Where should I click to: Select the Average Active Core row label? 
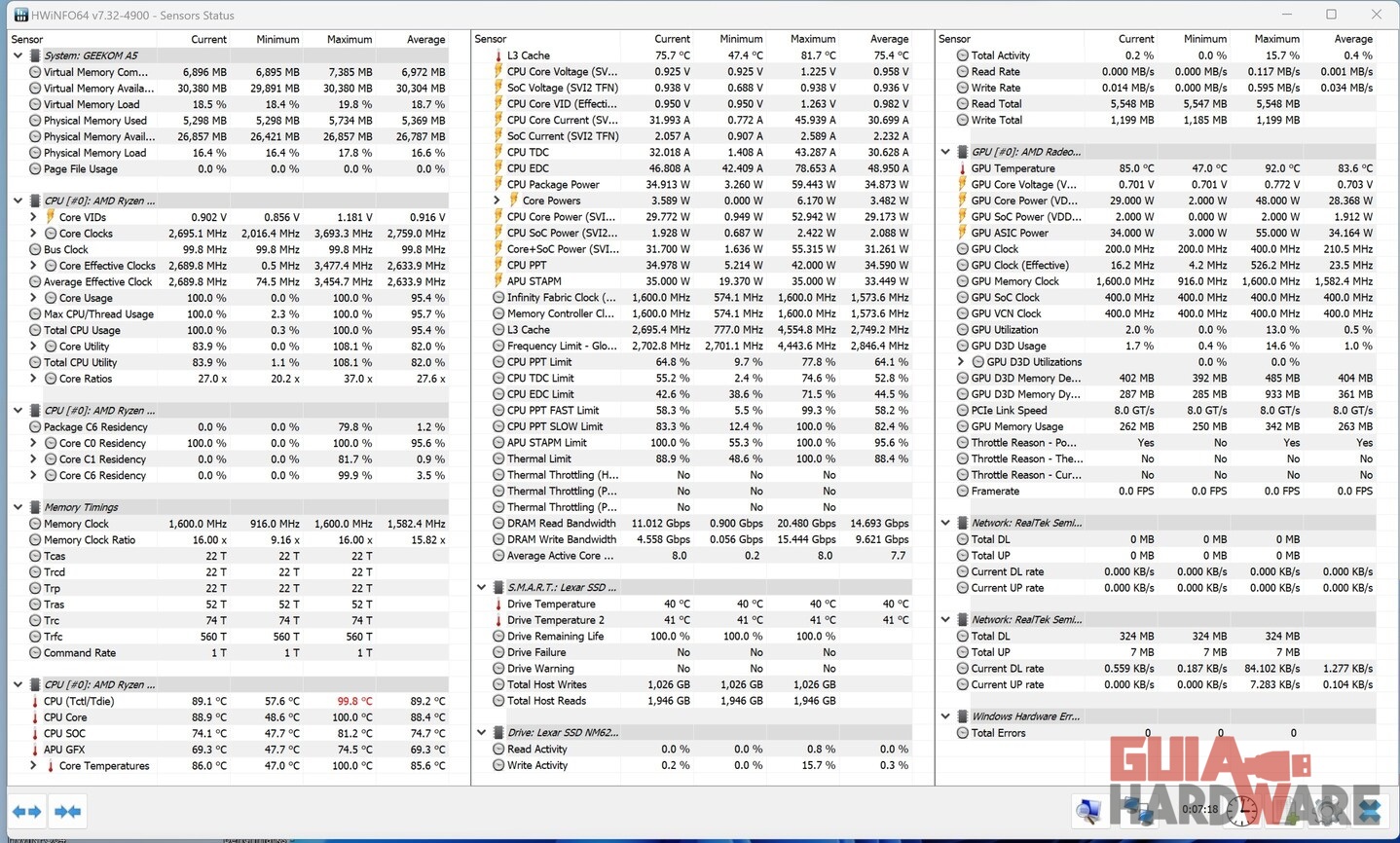pyautogui.click(x=561, y=556)
